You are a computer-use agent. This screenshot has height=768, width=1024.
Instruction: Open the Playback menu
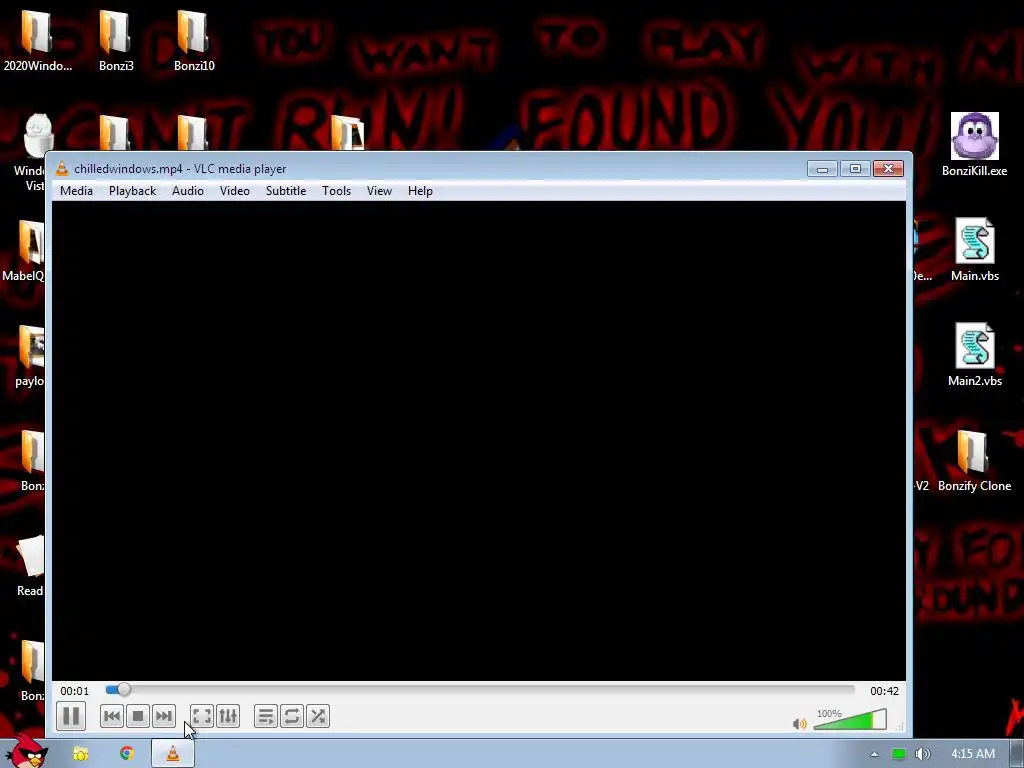tap(133, 191)
